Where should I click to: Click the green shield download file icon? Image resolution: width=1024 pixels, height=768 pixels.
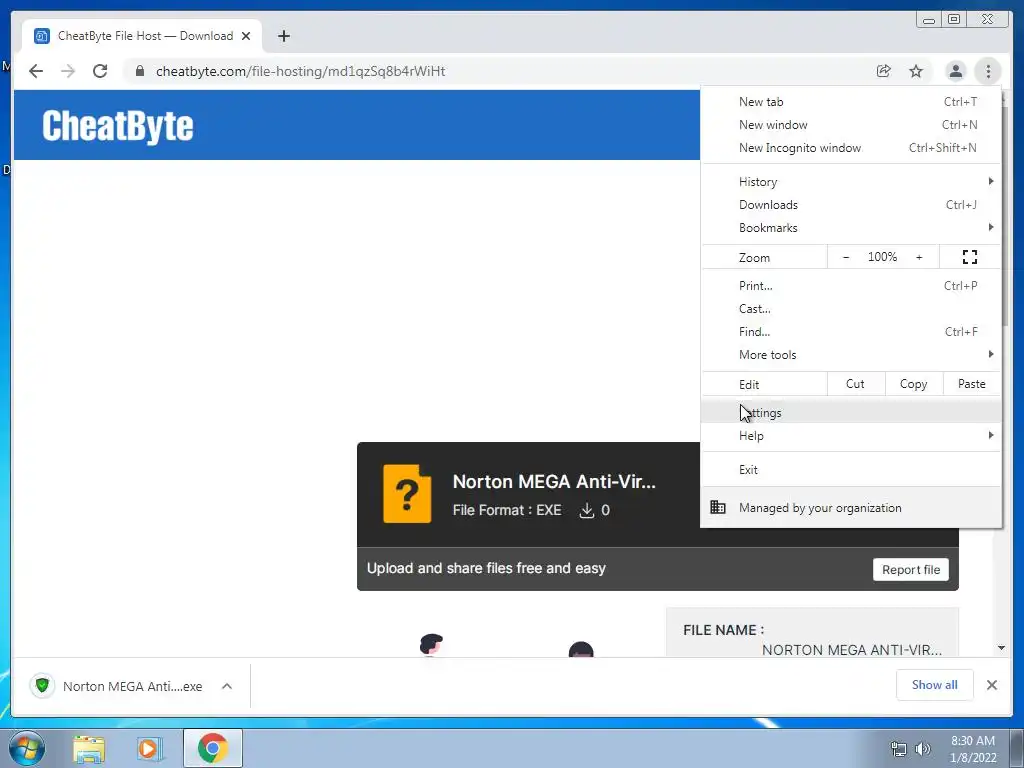tap(42, 686)
